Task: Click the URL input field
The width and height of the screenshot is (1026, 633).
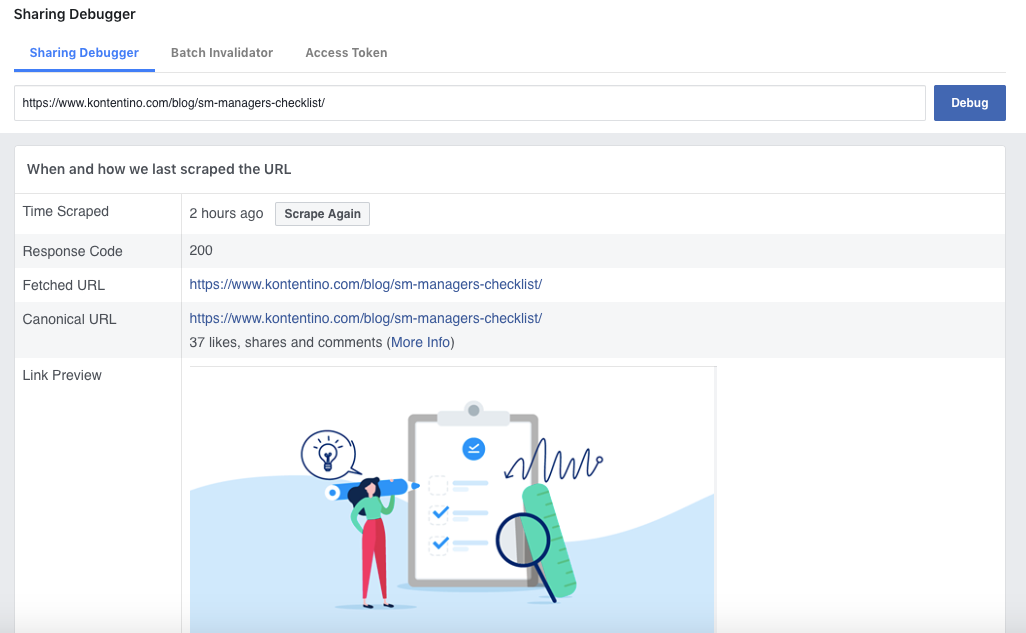Action: 469,102
